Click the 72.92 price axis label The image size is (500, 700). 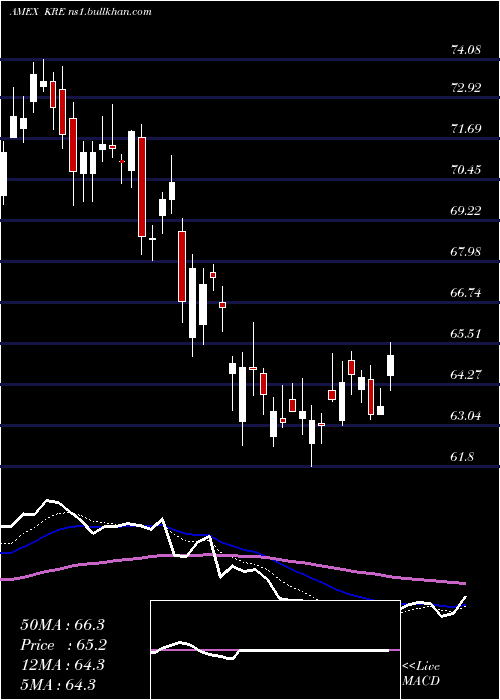(466, 88)
